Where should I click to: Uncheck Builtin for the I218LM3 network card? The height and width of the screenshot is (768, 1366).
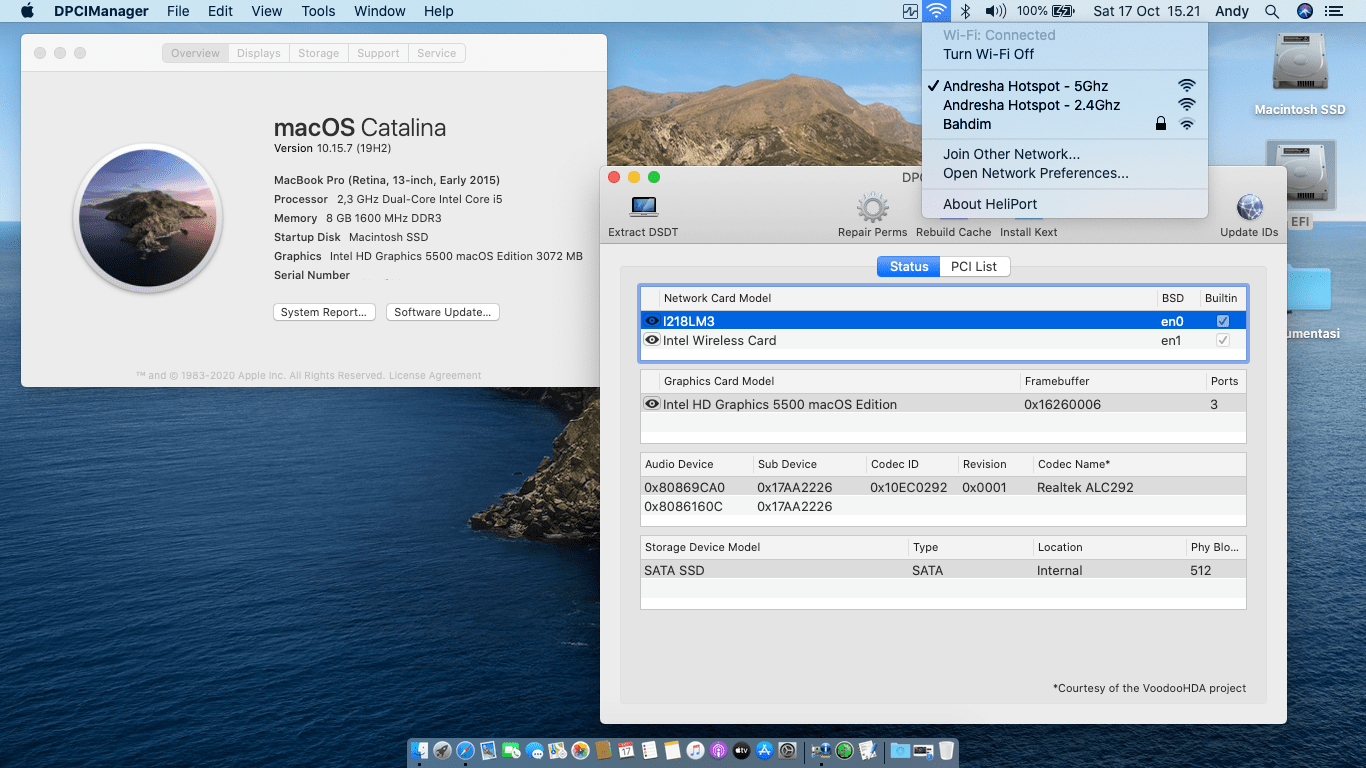click(1222, 321)
